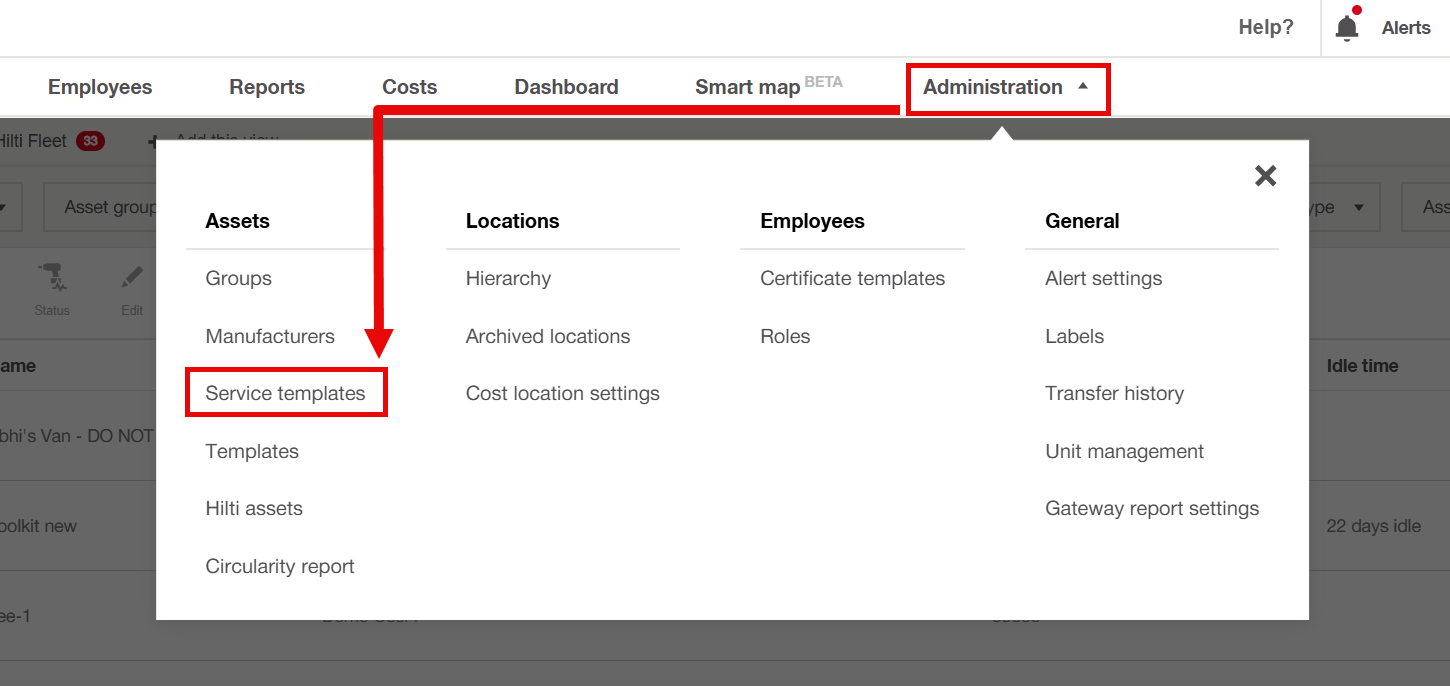Switch to the Reports tab
1450x686 pixels.
(x=267, y=87)
